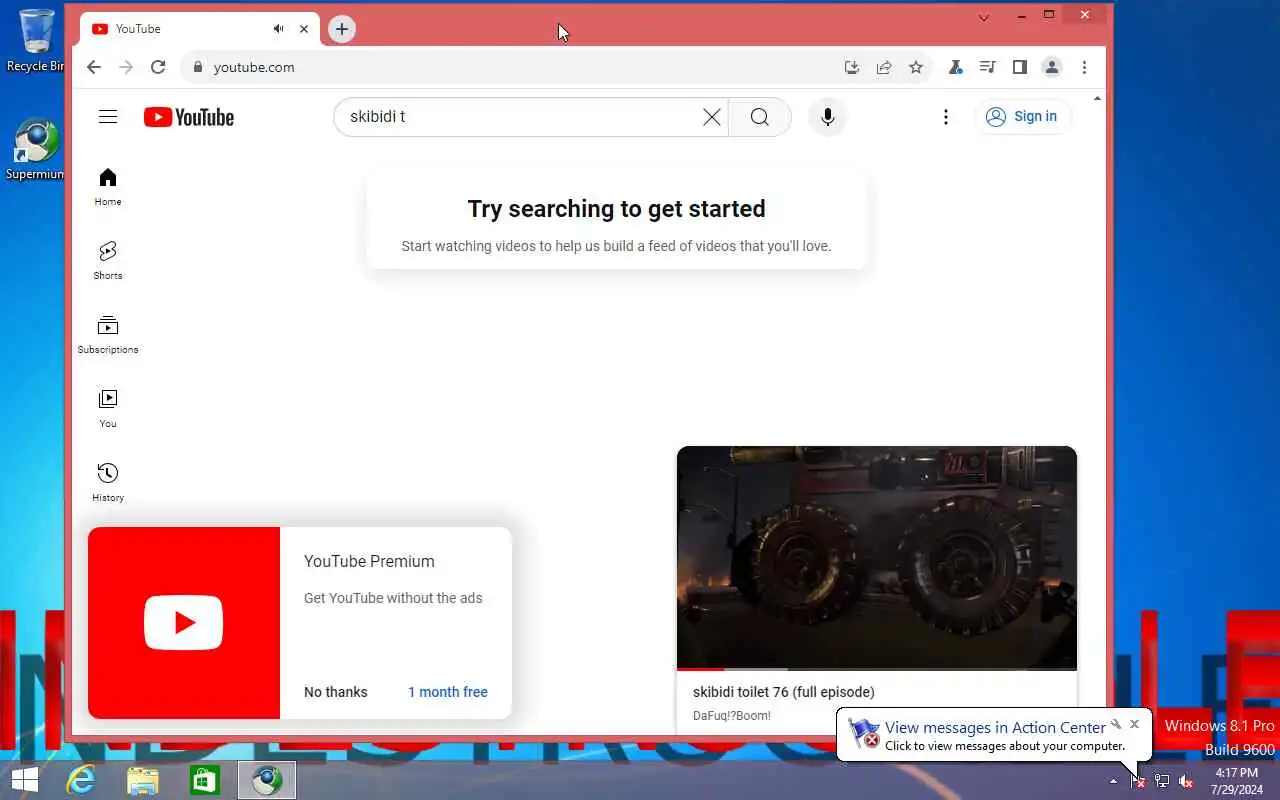Screen dimensions: 1280x800
Task: Open the You section in sidebar
Action: tap(108, 408)
